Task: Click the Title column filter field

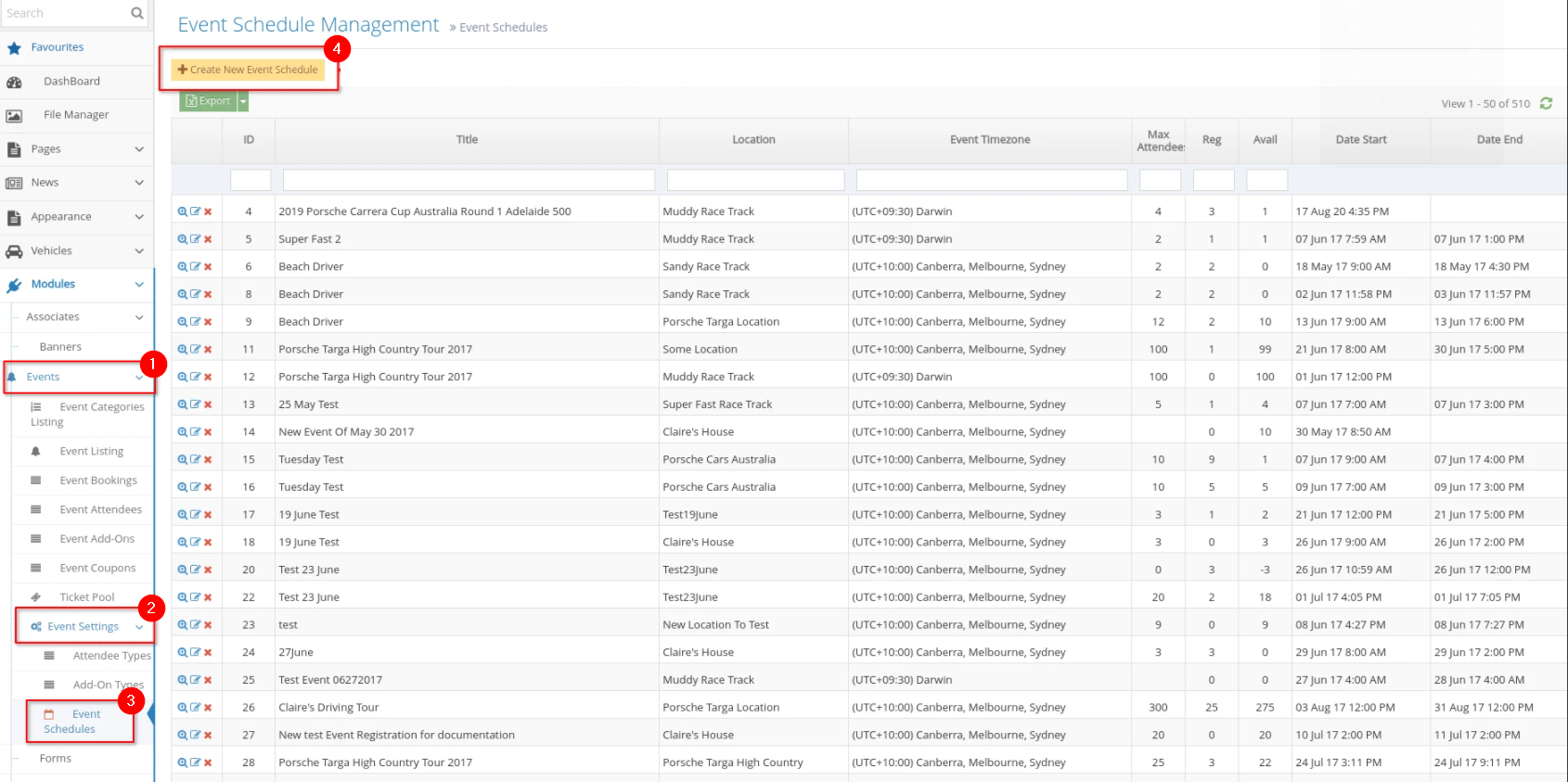Action: (x=468, y=180)
